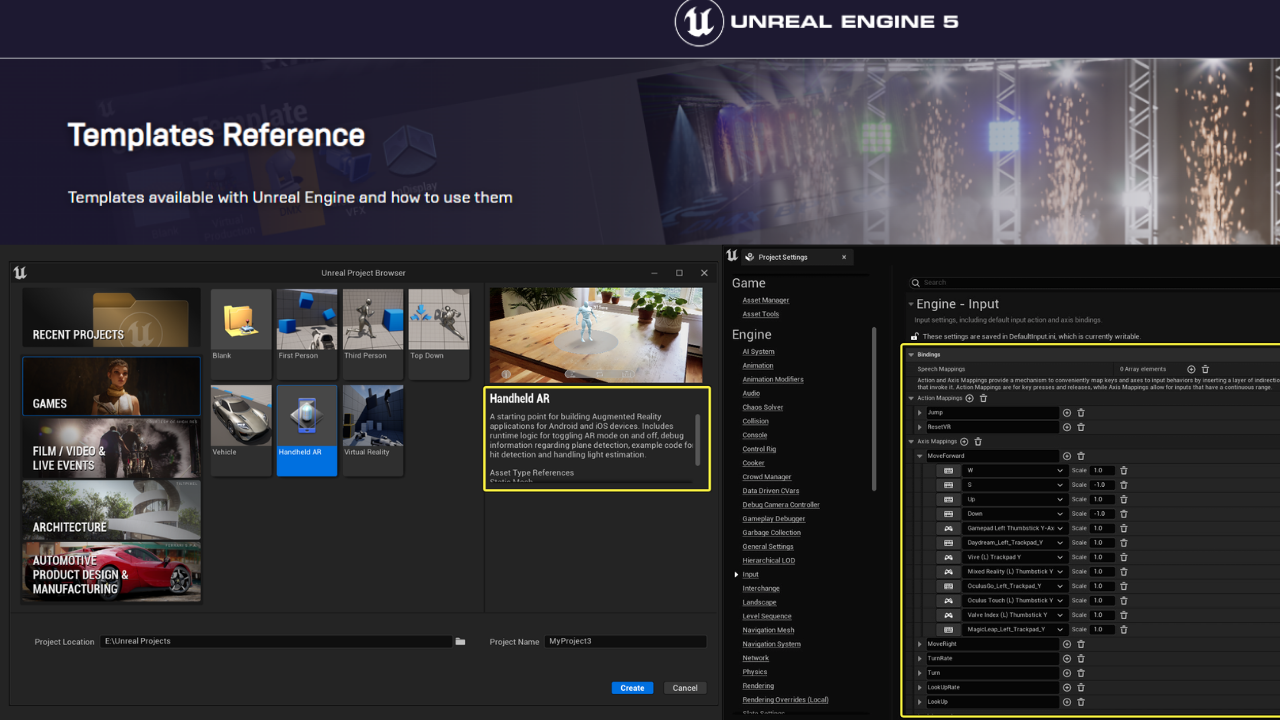Select the Automotive Product Design & Manufacturing category
Screen dimensions: 1280x720
[111, 572]
